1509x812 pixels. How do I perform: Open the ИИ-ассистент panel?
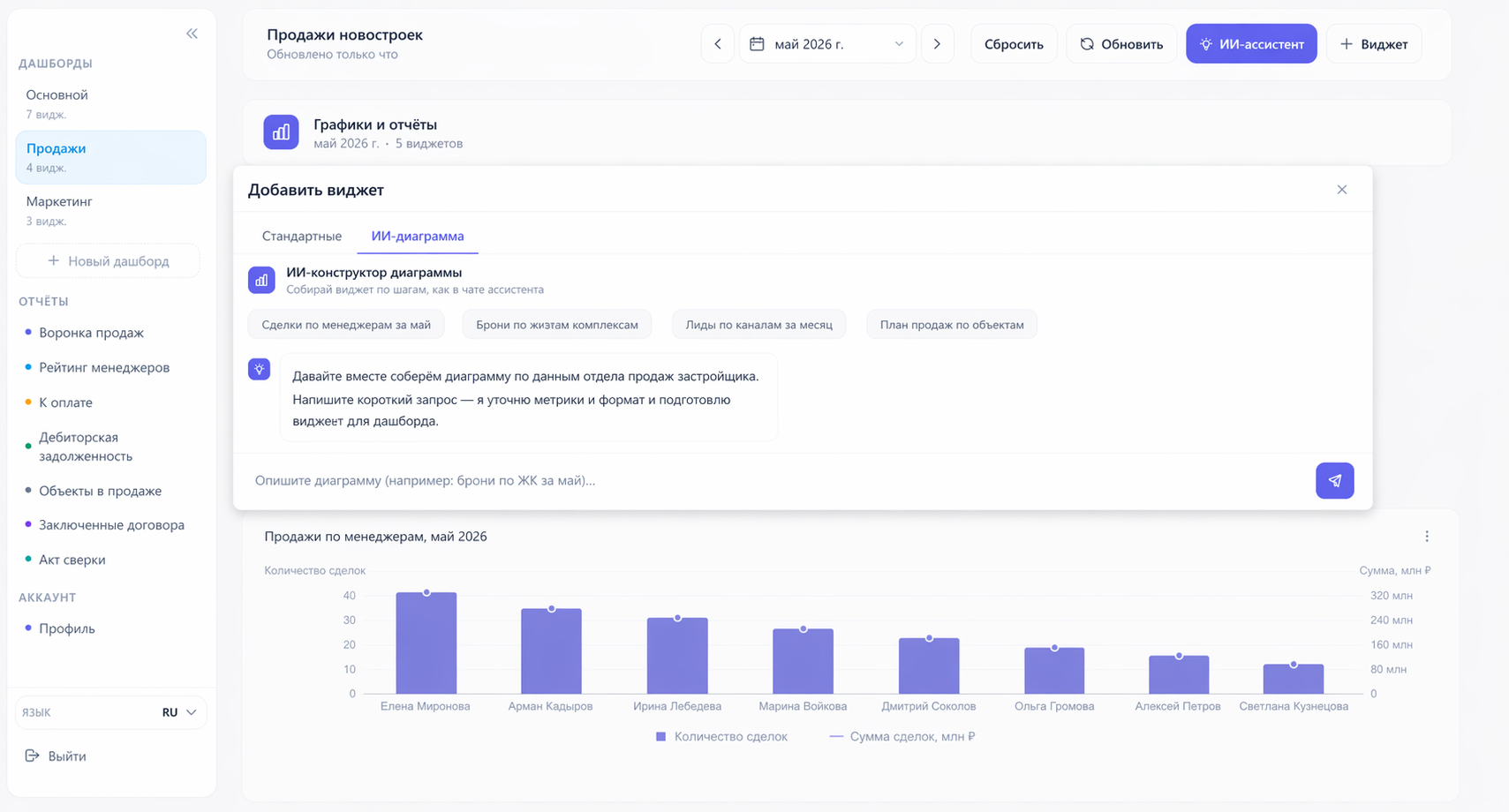click(1251, 44)
